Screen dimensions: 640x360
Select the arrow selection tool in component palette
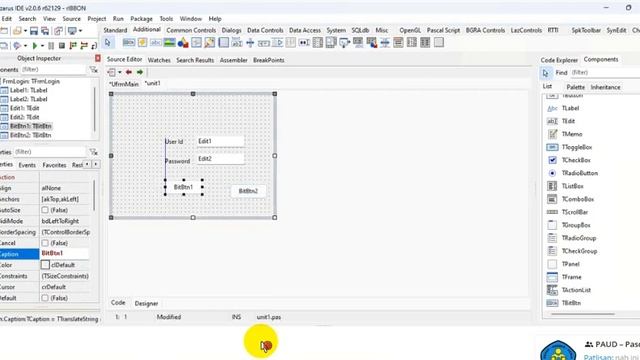tap(108, 42)
